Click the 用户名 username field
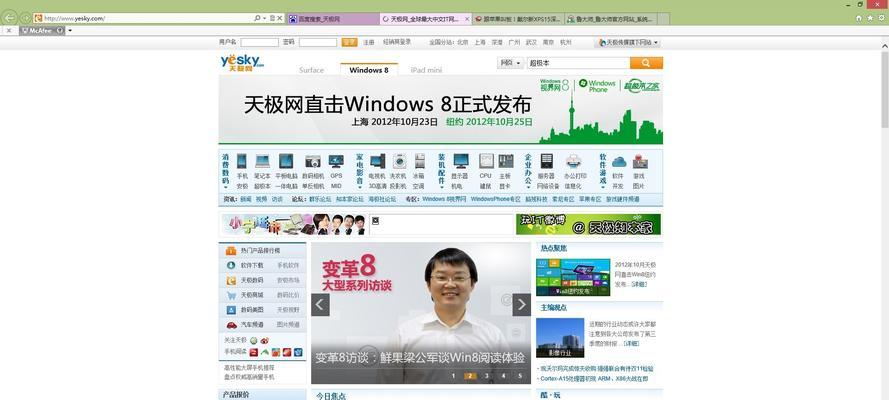889x400 pixels. (260, 42)
